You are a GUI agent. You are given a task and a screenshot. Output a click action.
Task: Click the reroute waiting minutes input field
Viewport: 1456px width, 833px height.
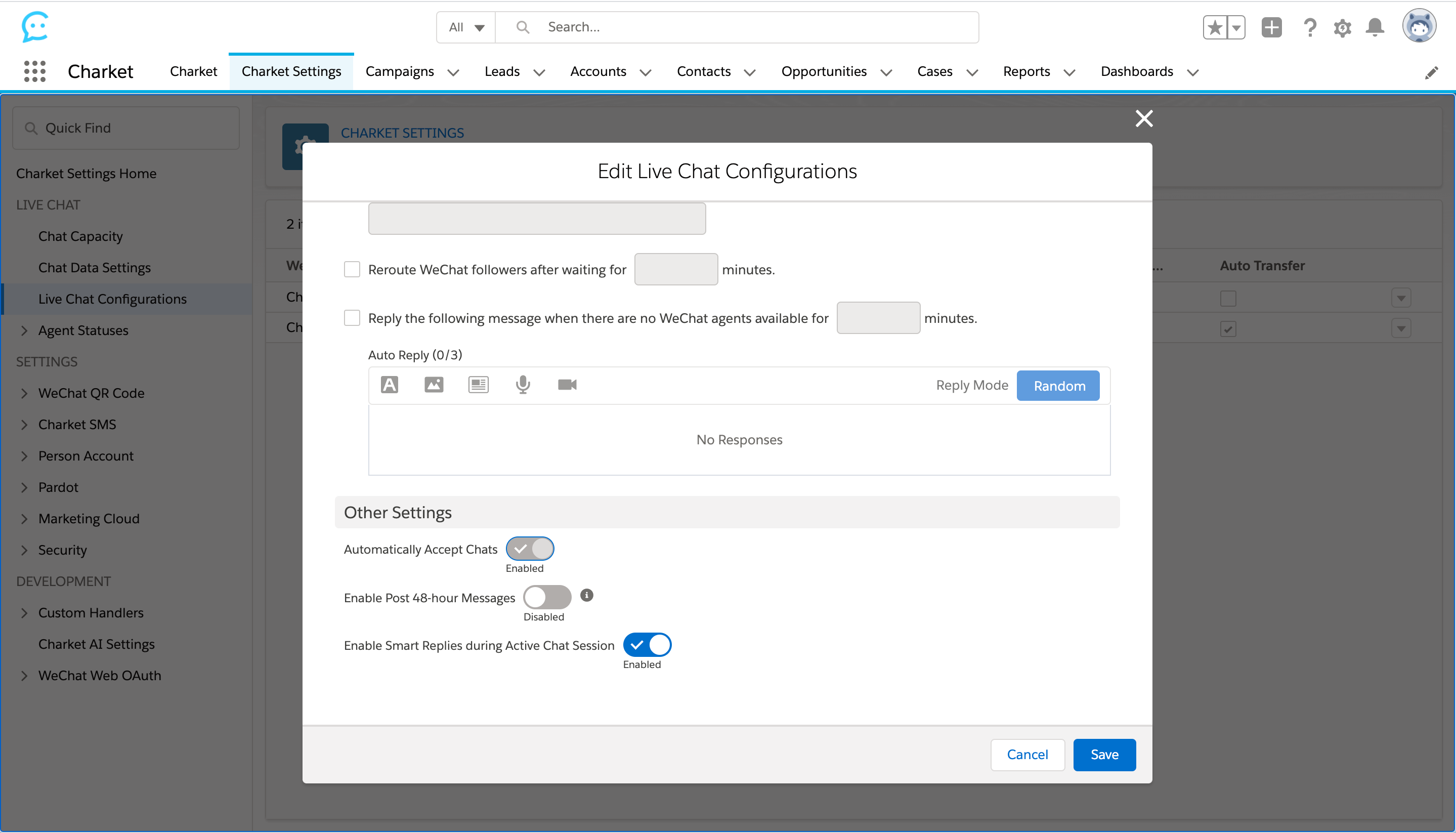[x=675, y=269]
